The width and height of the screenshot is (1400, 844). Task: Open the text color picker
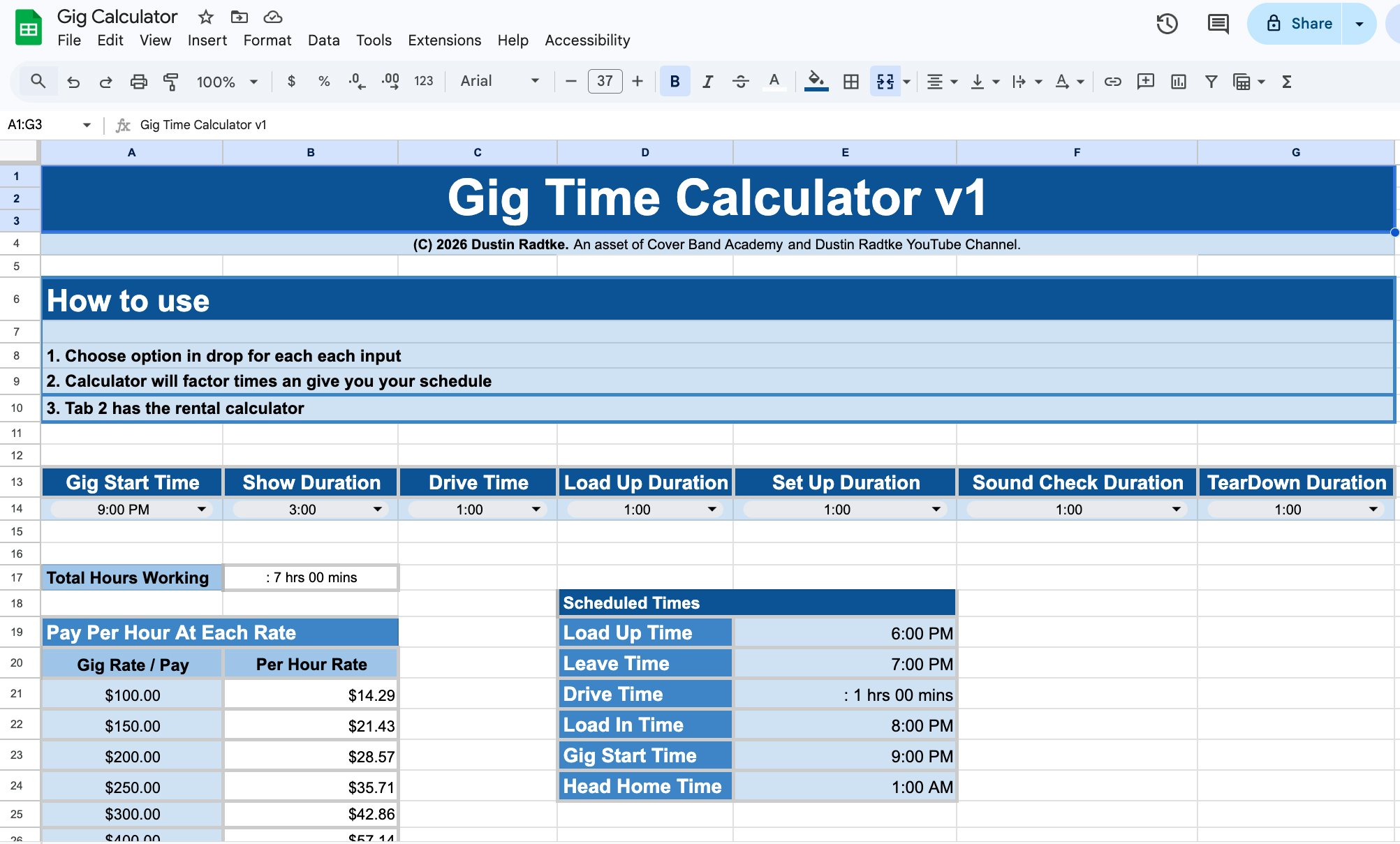[774, 82]
